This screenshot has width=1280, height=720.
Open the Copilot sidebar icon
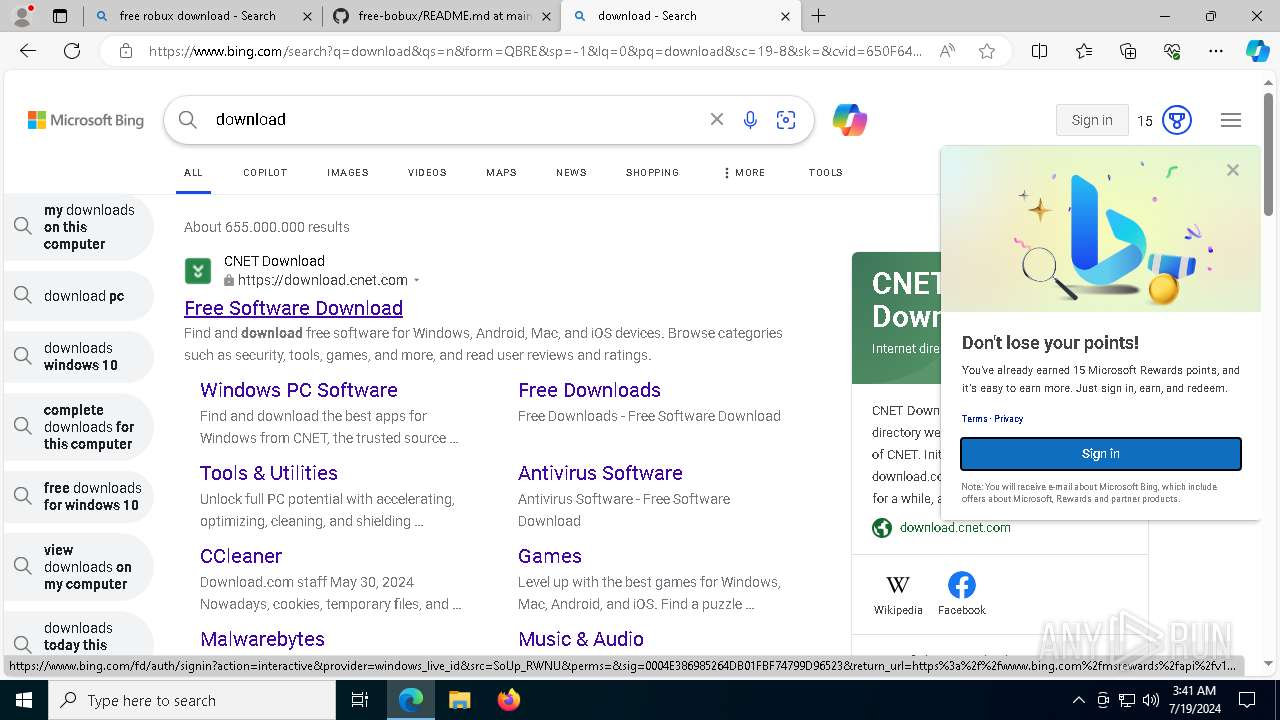coord(1257,51)
